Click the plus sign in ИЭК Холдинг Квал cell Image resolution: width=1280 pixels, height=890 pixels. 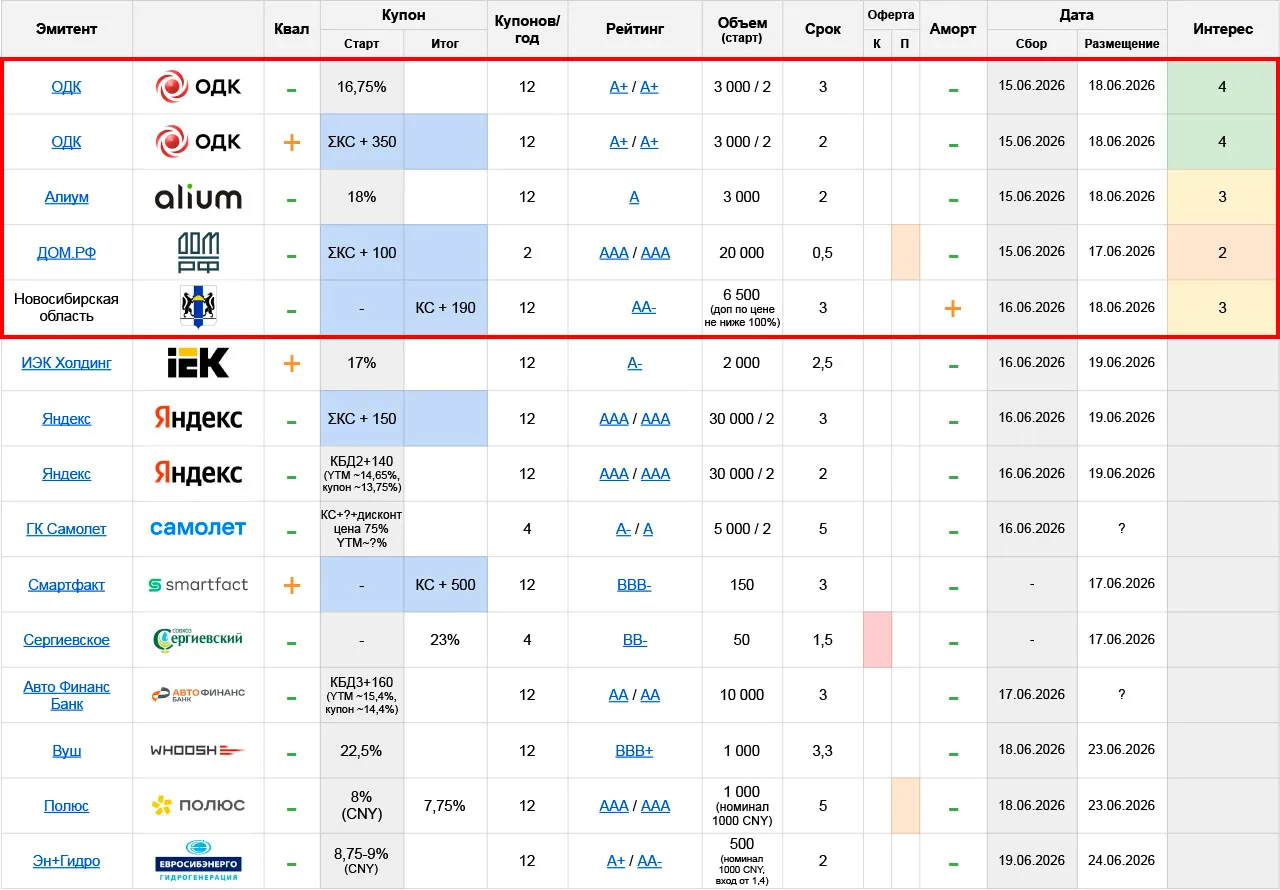pos(291,363)
